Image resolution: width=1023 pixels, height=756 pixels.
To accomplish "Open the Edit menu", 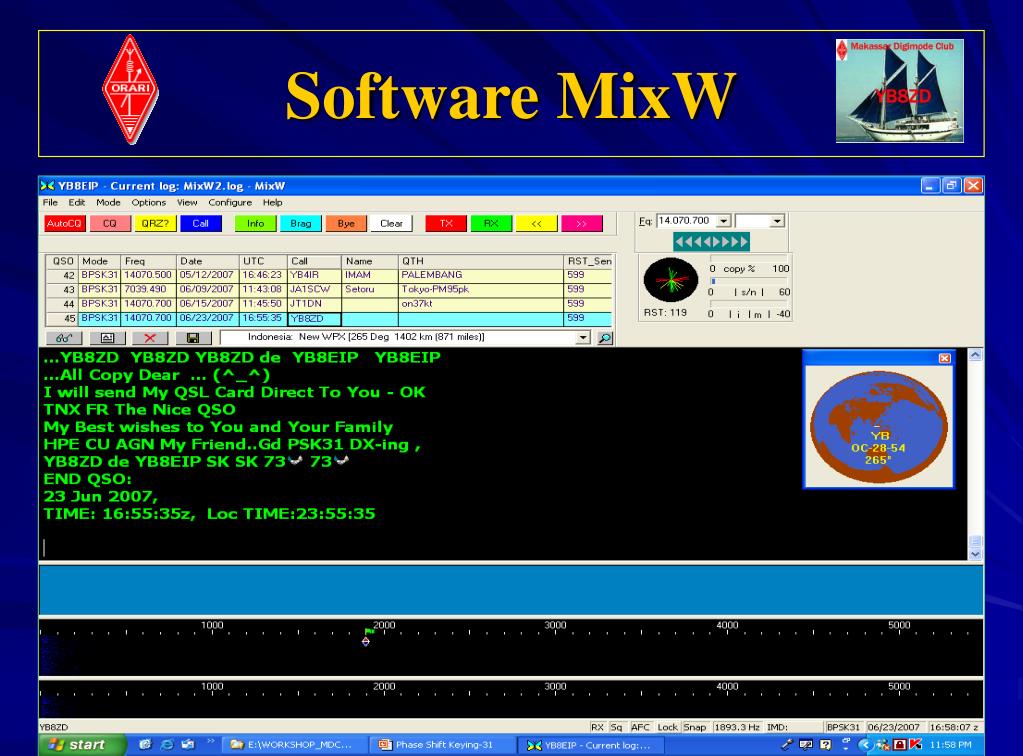I will tap(77, 203).
